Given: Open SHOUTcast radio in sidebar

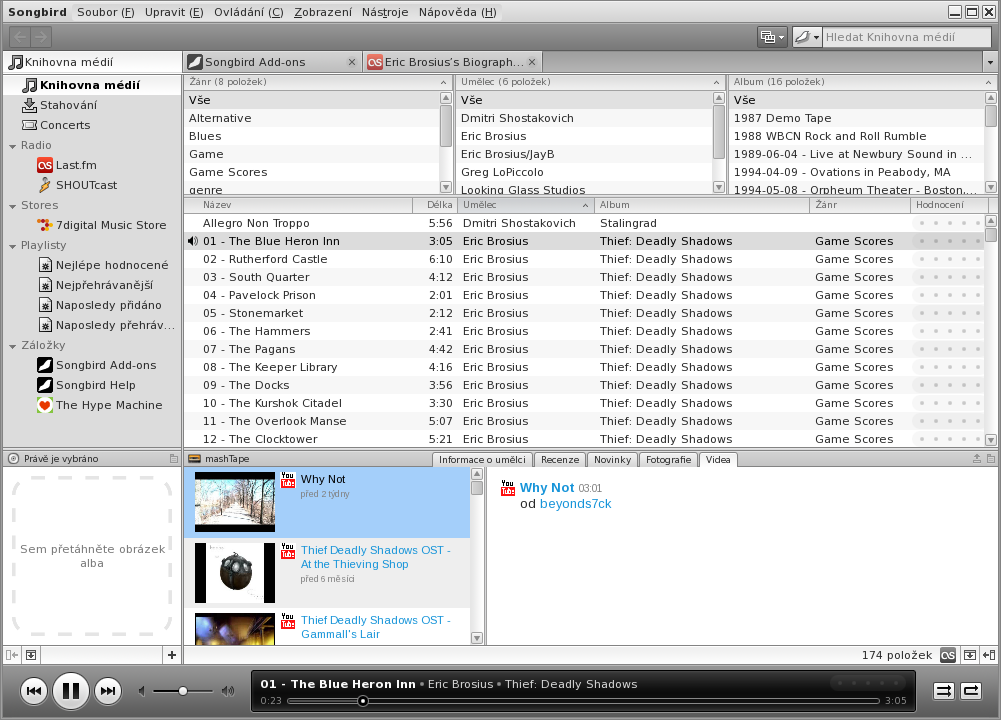Looking at the screenshot, I should (77, 185).
